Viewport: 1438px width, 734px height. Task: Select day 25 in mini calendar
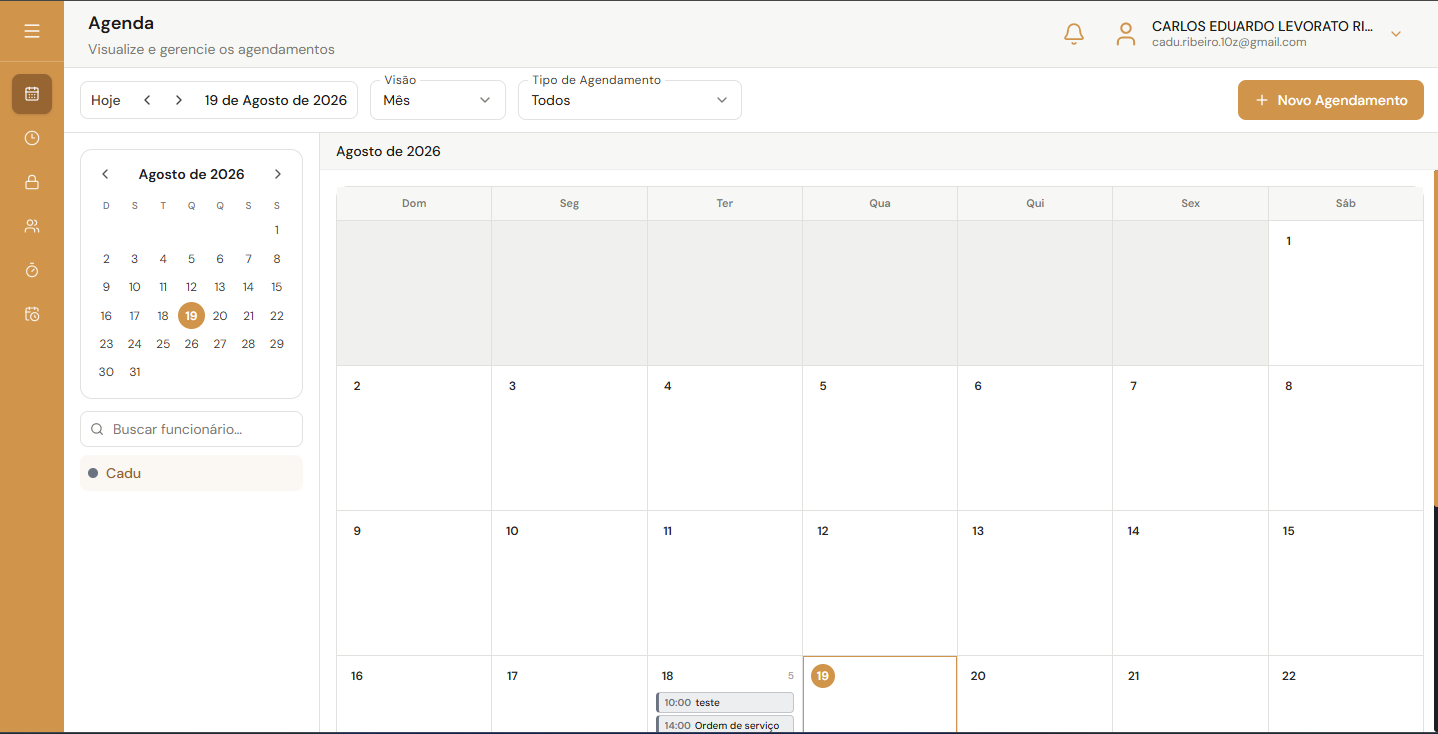coord(163,344)
